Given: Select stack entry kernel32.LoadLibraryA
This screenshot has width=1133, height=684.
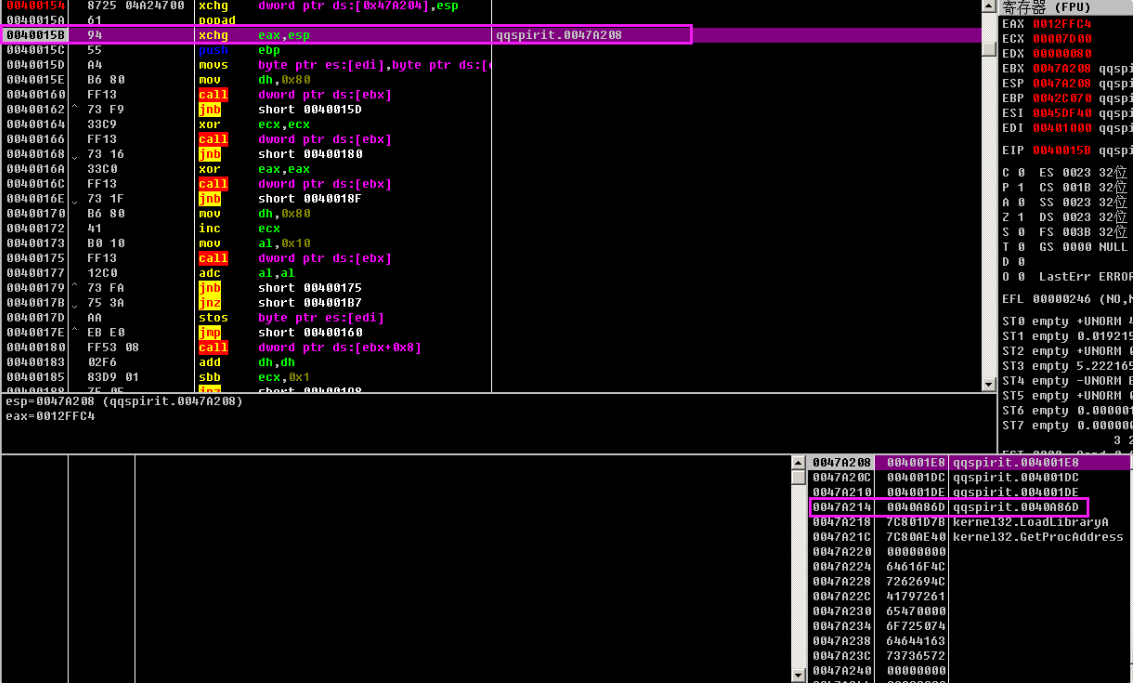Looking at the screenshot, I should [1030, 522].
